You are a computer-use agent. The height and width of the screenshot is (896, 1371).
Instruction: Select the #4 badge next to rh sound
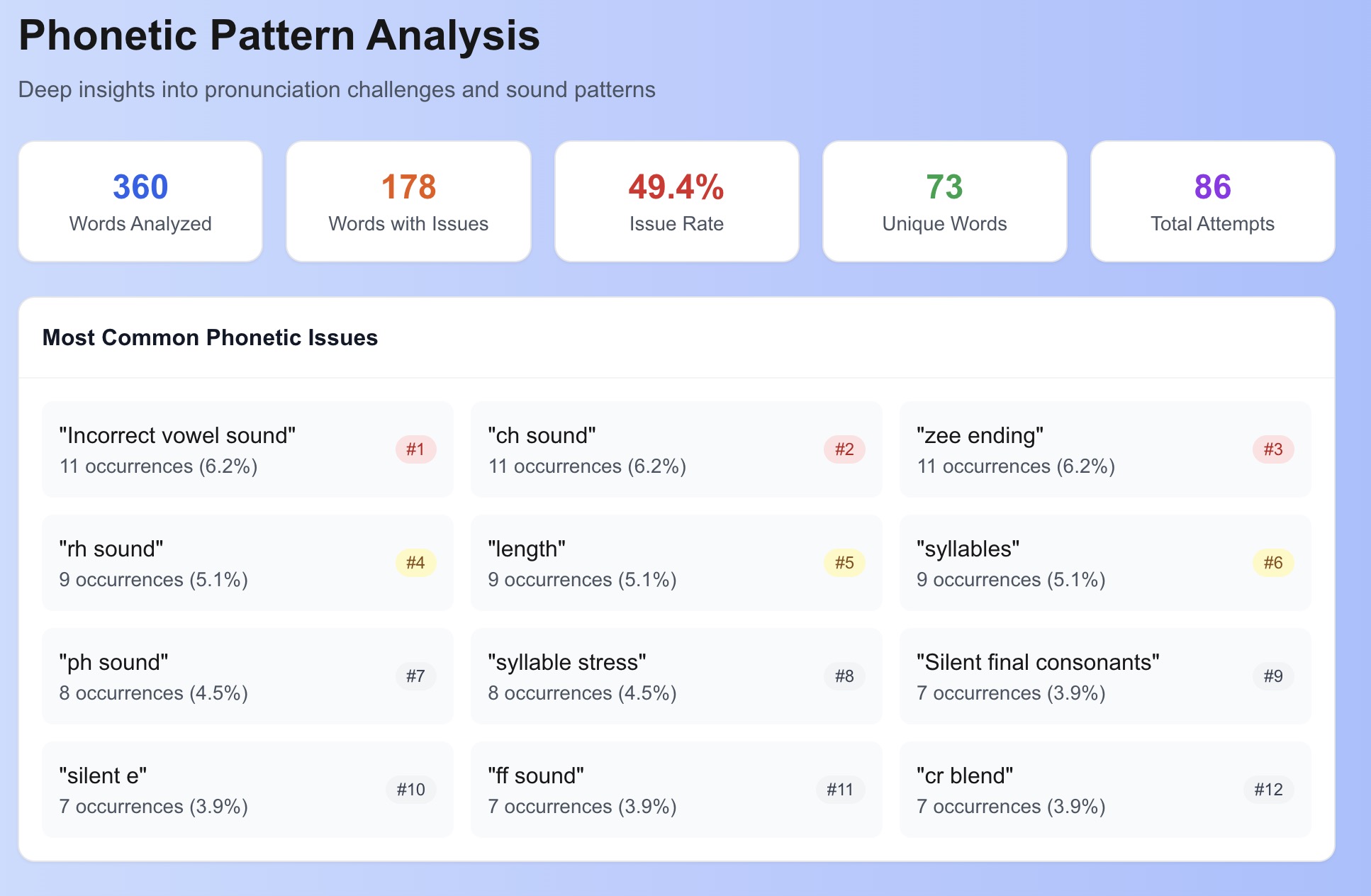point(415,562)
